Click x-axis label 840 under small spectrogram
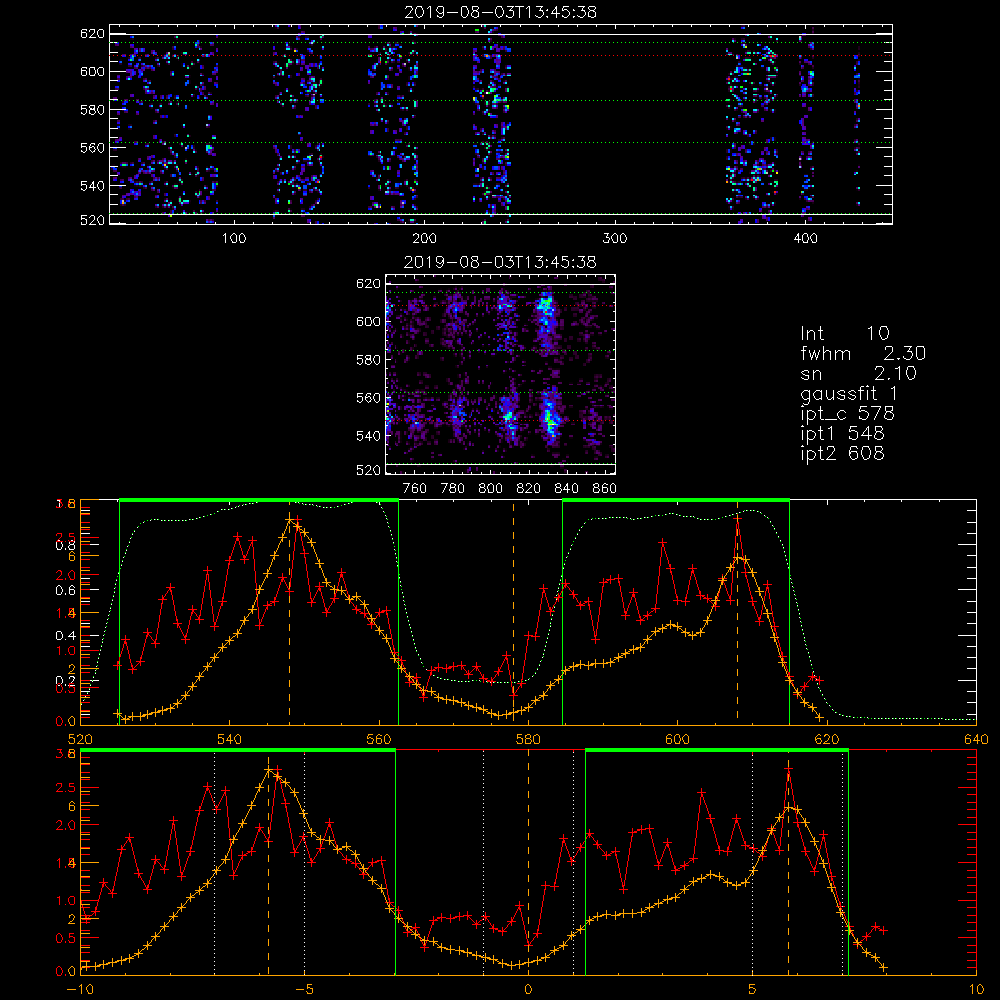This screenshot has height=1000, width=1000. (x=566, y=489)
